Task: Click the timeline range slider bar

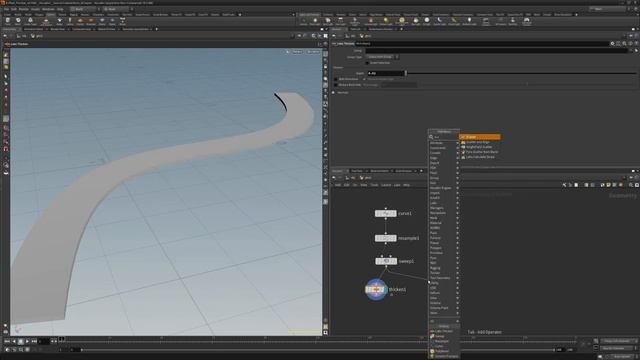Action: tap(317, 350)
